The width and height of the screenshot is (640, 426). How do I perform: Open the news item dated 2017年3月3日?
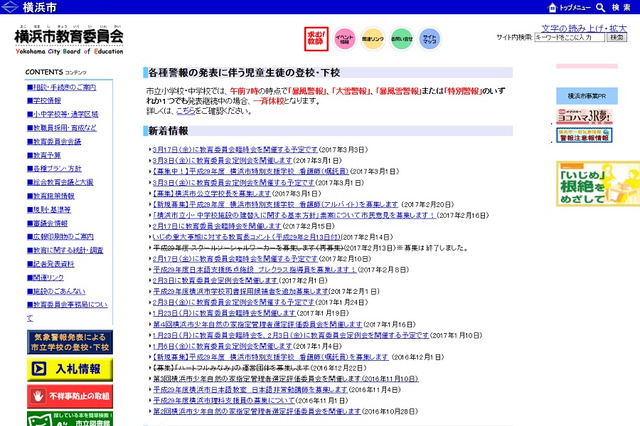235,150
